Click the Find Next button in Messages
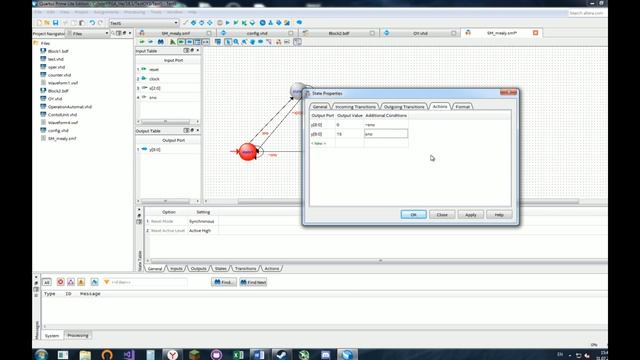This screenshot has width=640, height=360. [253, 282]
